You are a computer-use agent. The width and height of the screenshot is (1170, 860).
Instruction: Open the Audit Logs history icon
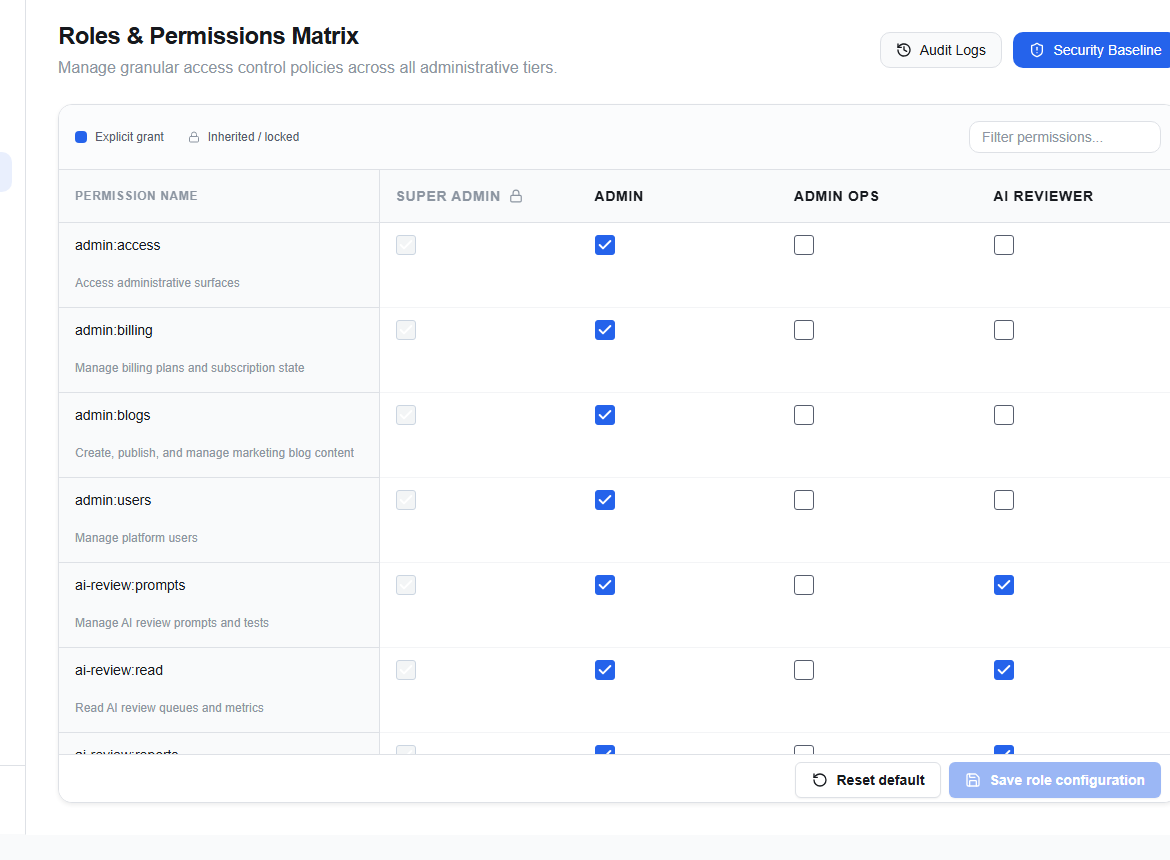click(903, 50)
